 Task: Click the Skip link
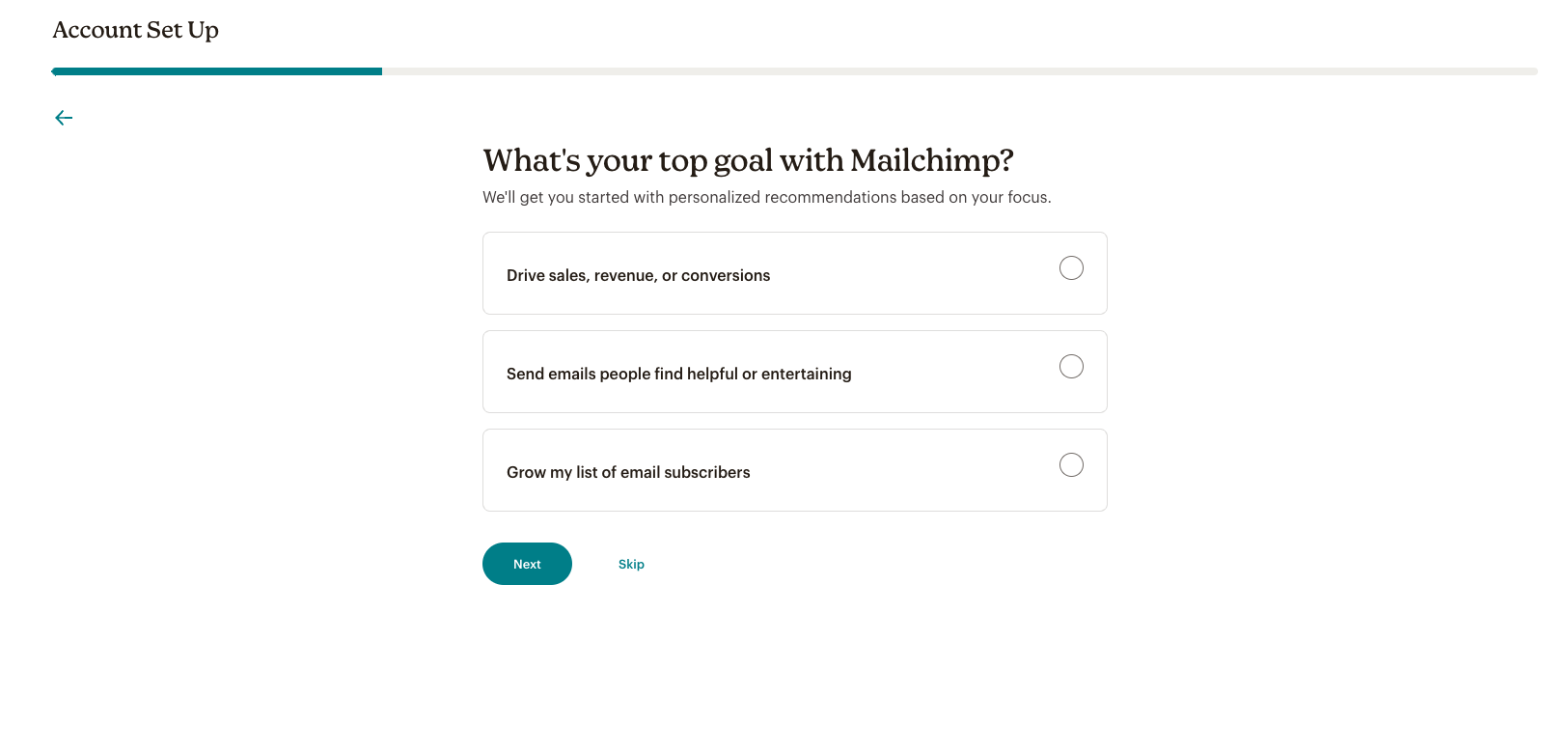[x=631, y=565]
